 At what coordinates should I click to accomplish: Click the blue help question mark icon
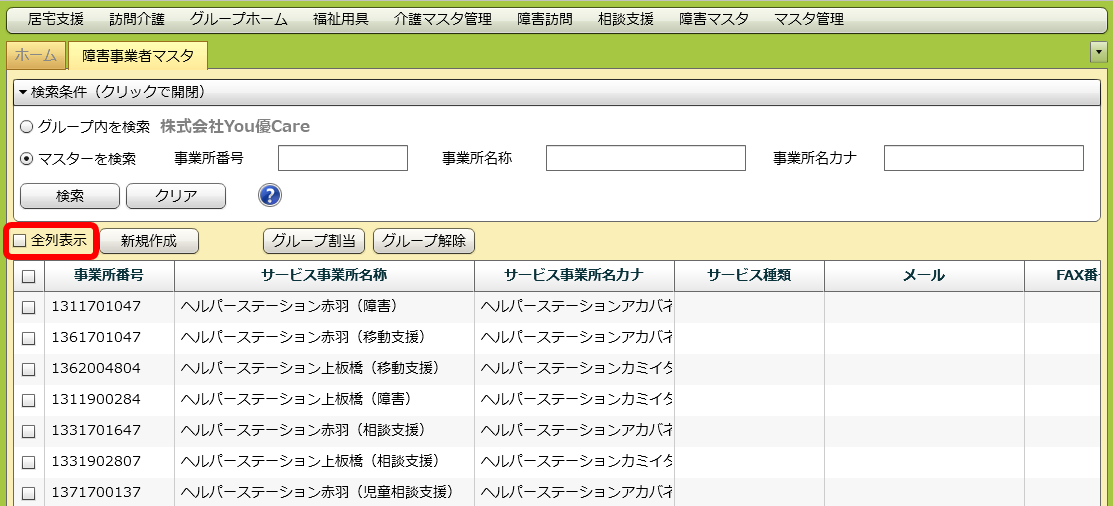point(269,195)
